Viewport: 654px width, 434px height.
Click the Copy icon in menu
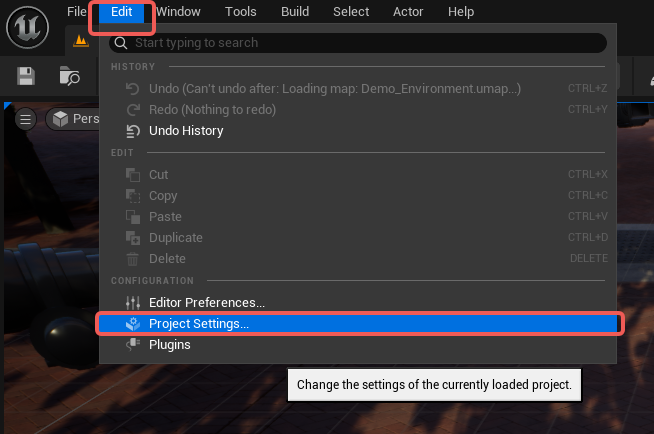tap(133, 196)
